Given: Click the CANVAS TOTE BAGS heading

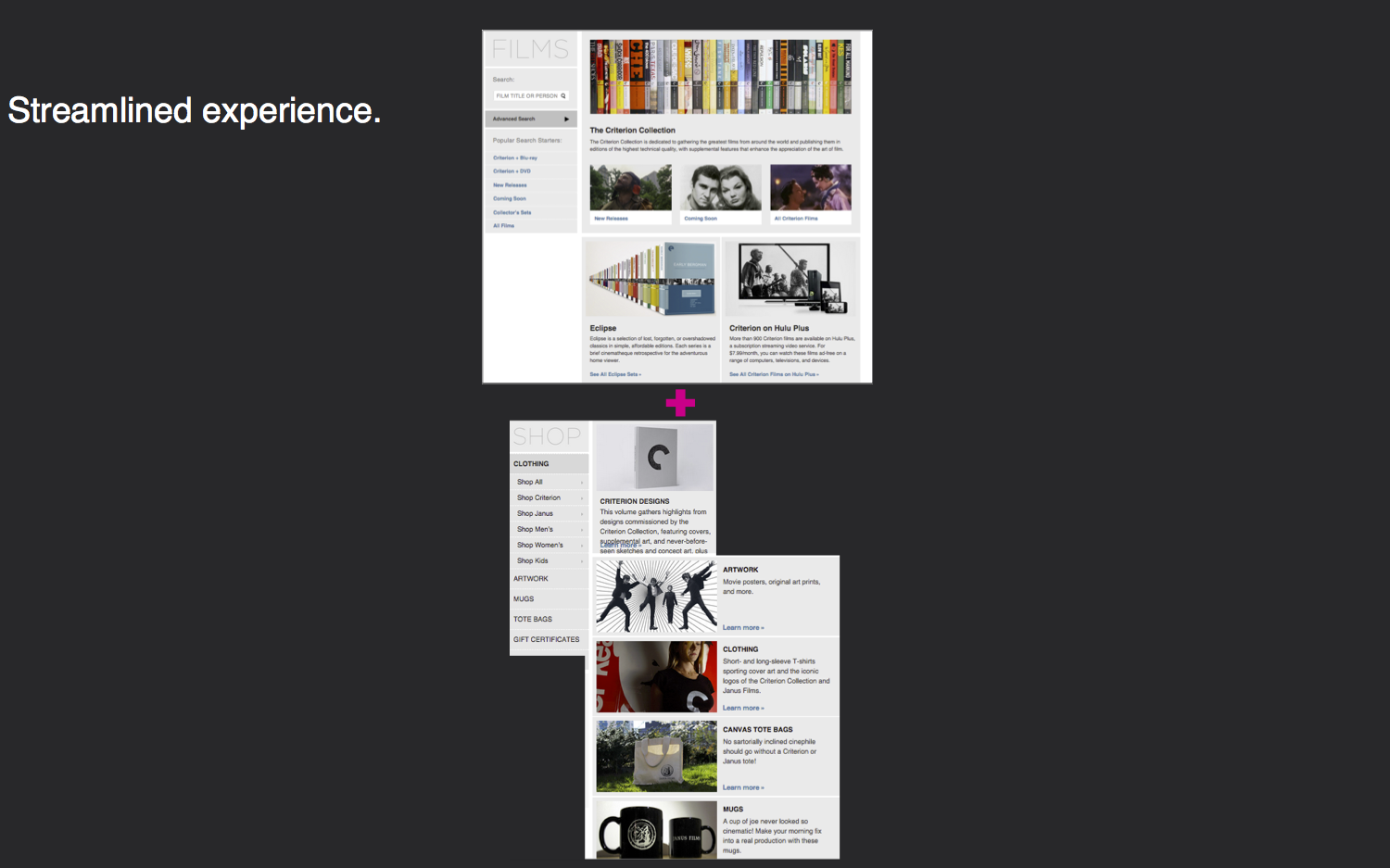Looking at the screenshot, I should coord(758,729).
